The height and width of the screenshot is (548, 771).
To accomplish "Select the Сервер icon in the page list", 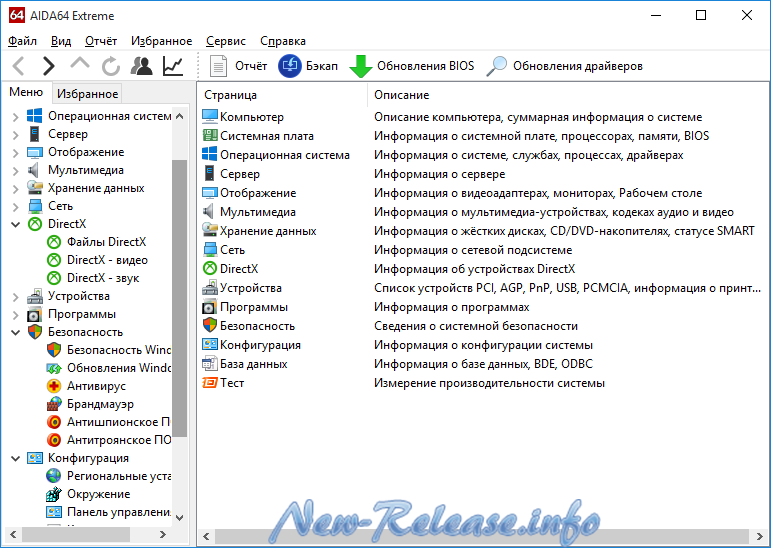I will (210, 174).
